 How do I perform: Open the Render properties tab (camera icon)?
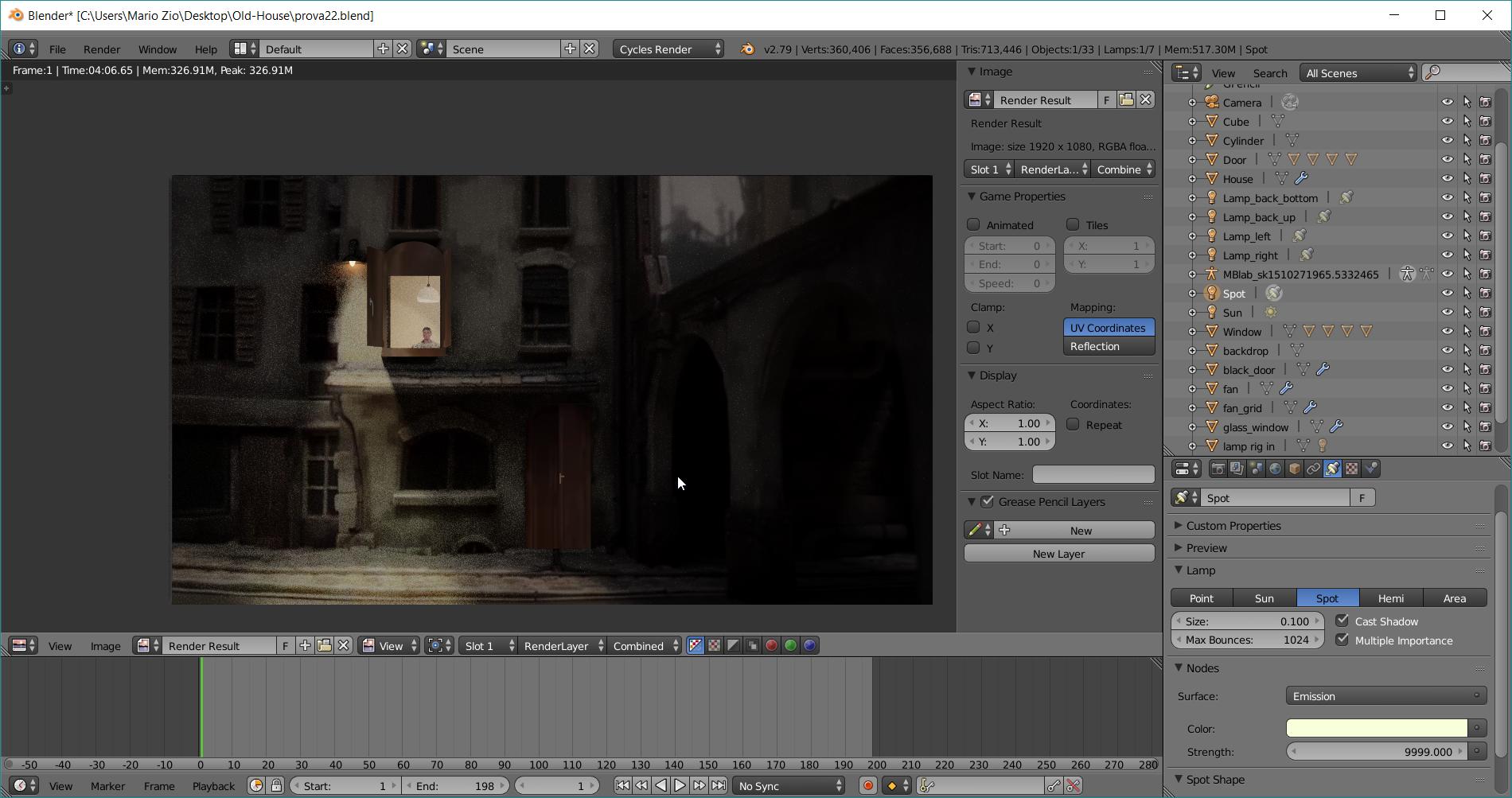[x=1218, y=469]
